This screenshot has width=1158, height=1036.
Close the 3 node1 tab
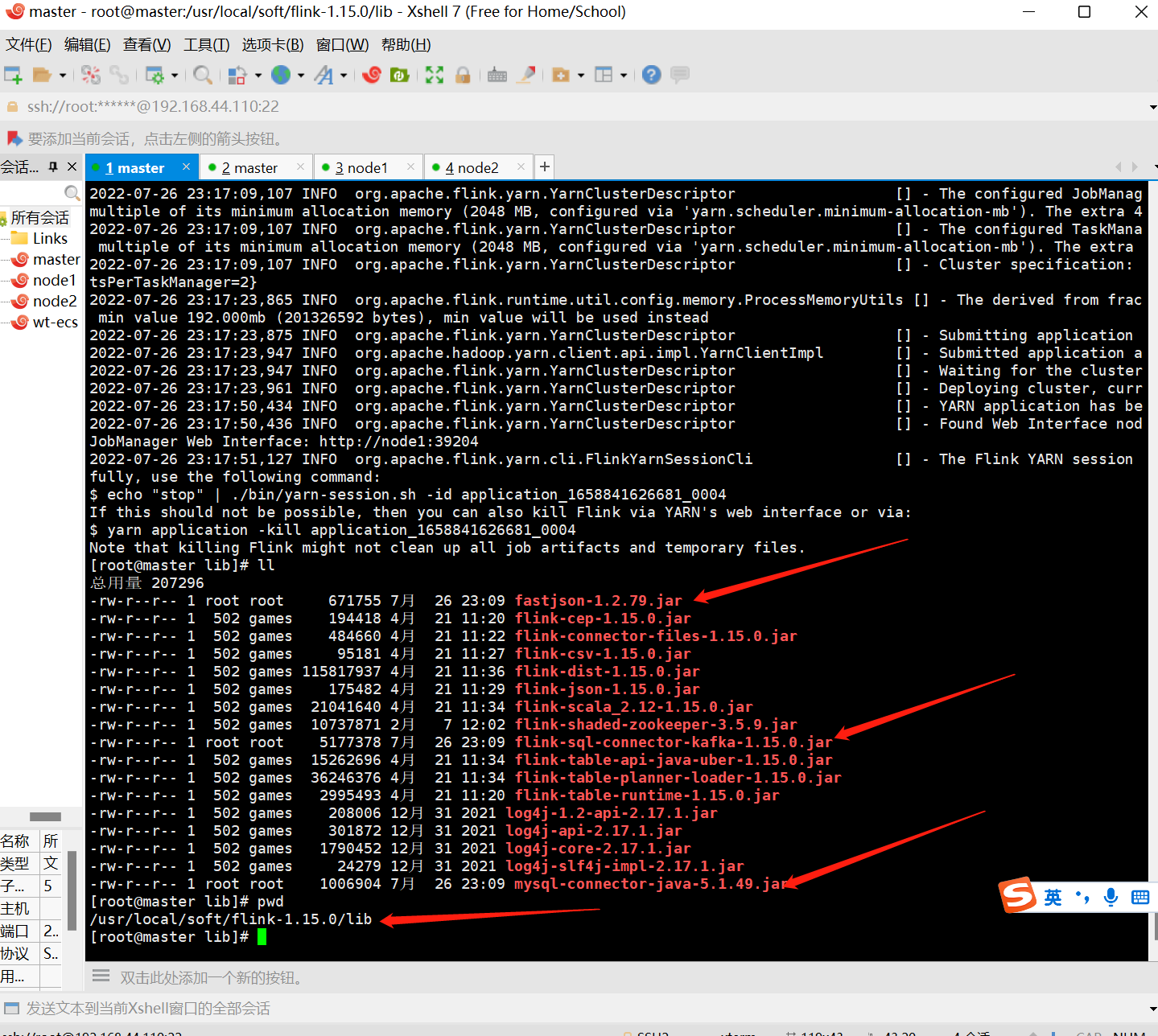click(410, 166)
